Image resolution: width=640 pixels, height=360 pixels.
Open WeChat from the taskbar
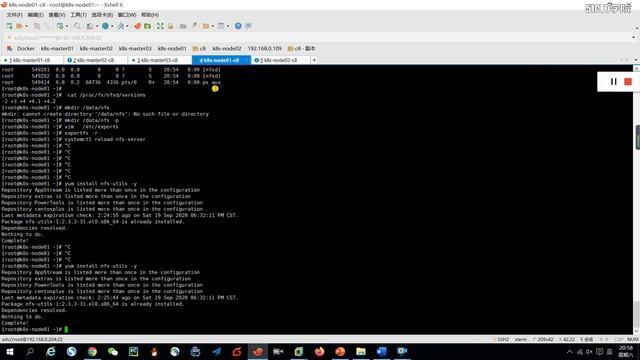pyautogui.click(x=113, y=351)
